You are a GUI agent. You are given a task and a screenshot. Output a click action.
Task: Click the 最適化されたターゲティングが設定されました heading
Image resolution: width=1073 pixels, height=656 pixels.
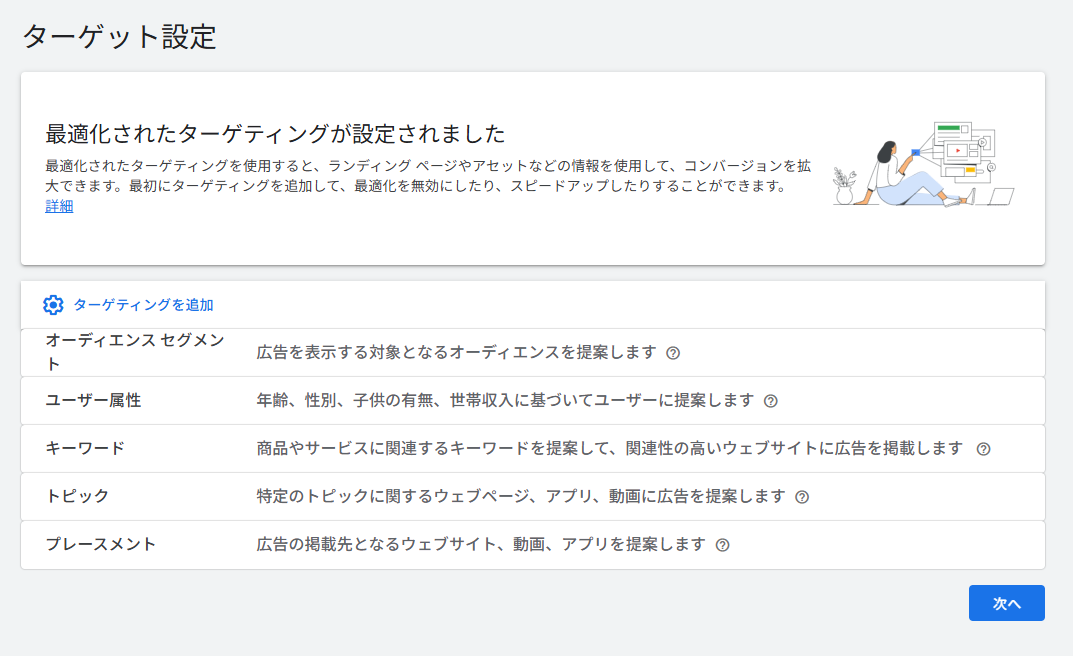(275, 134)
